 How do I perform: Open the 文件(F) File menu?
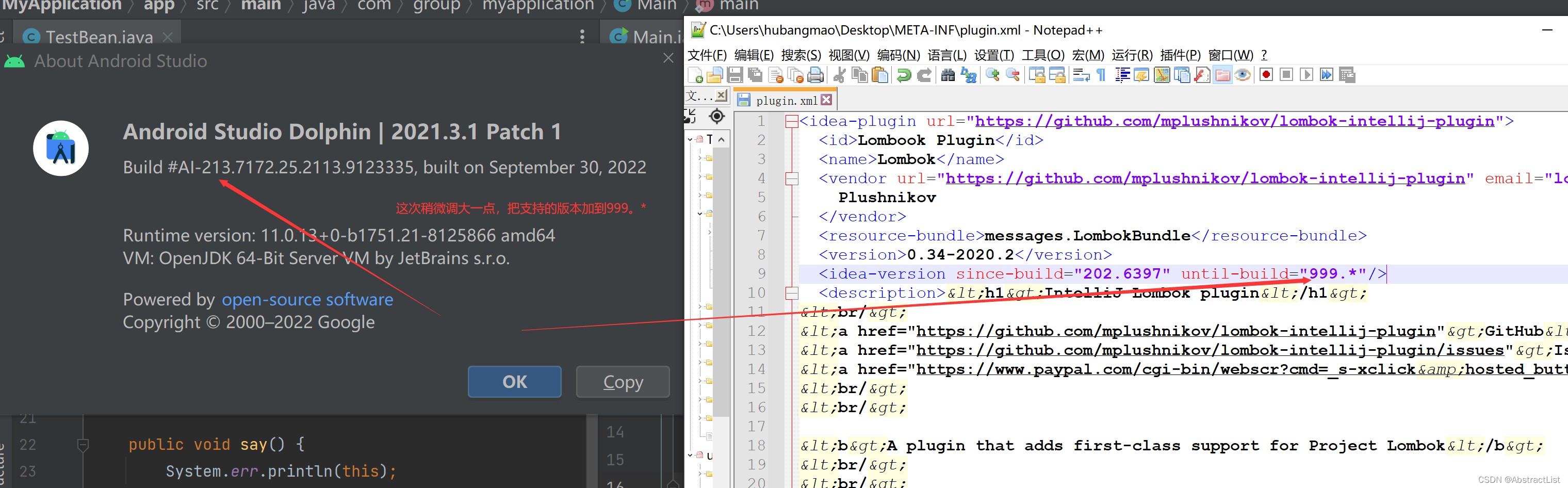click(707, 55)
